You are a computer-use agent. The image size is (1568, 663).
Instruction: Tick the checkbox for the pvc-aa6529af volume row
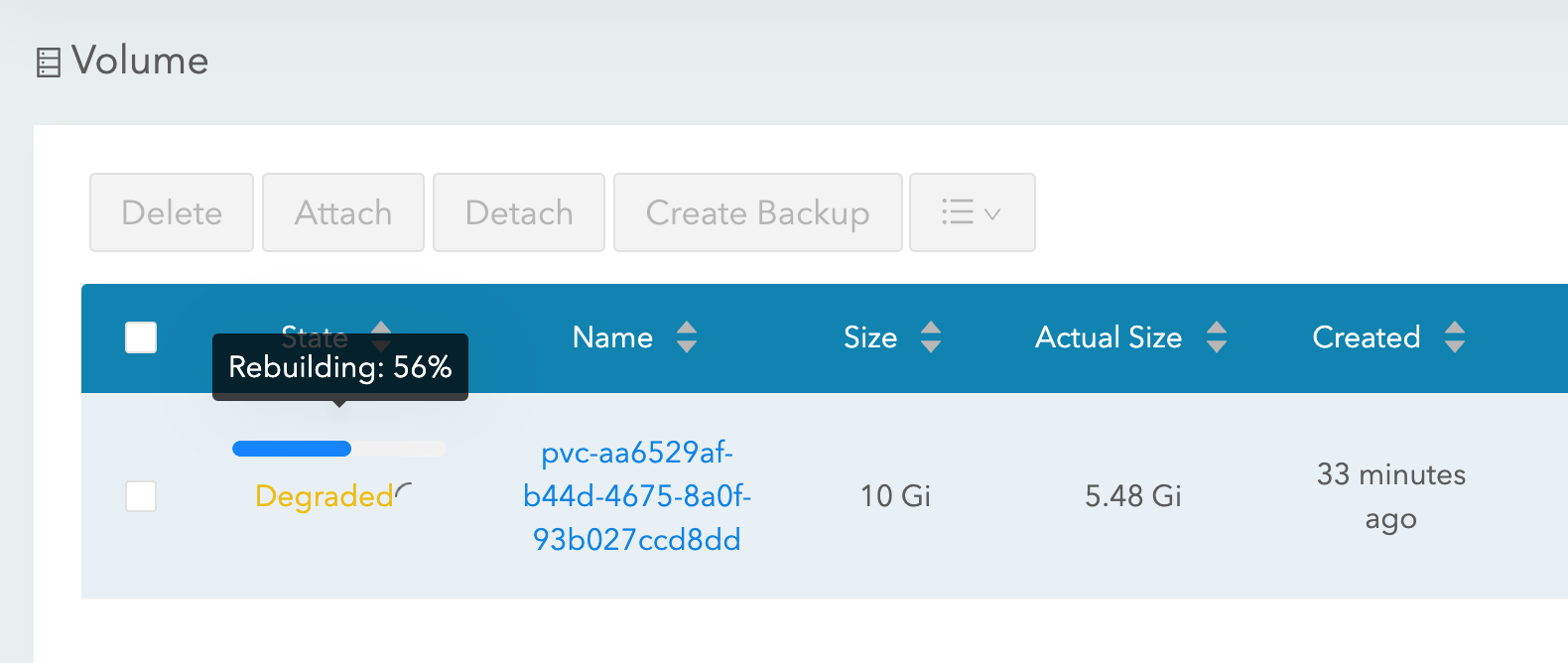(x=141, y=496)
